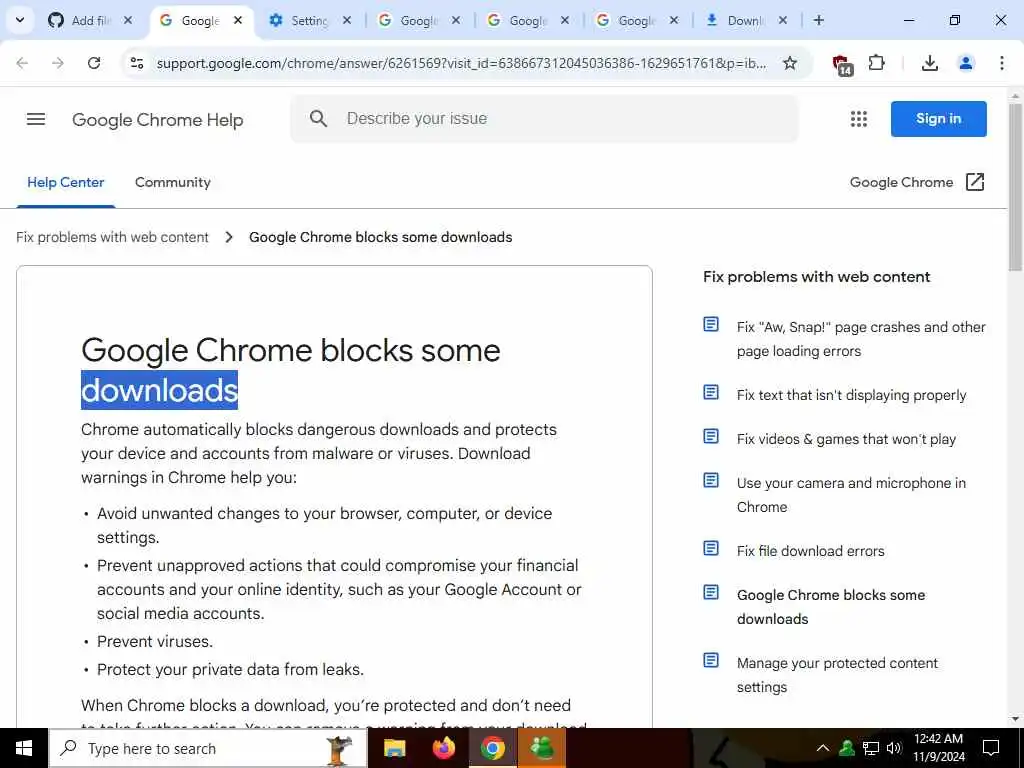This screenshot has height=768, width=1024.
Task: Open the Chrome profile avatar
Action: (x=965, y=63)
